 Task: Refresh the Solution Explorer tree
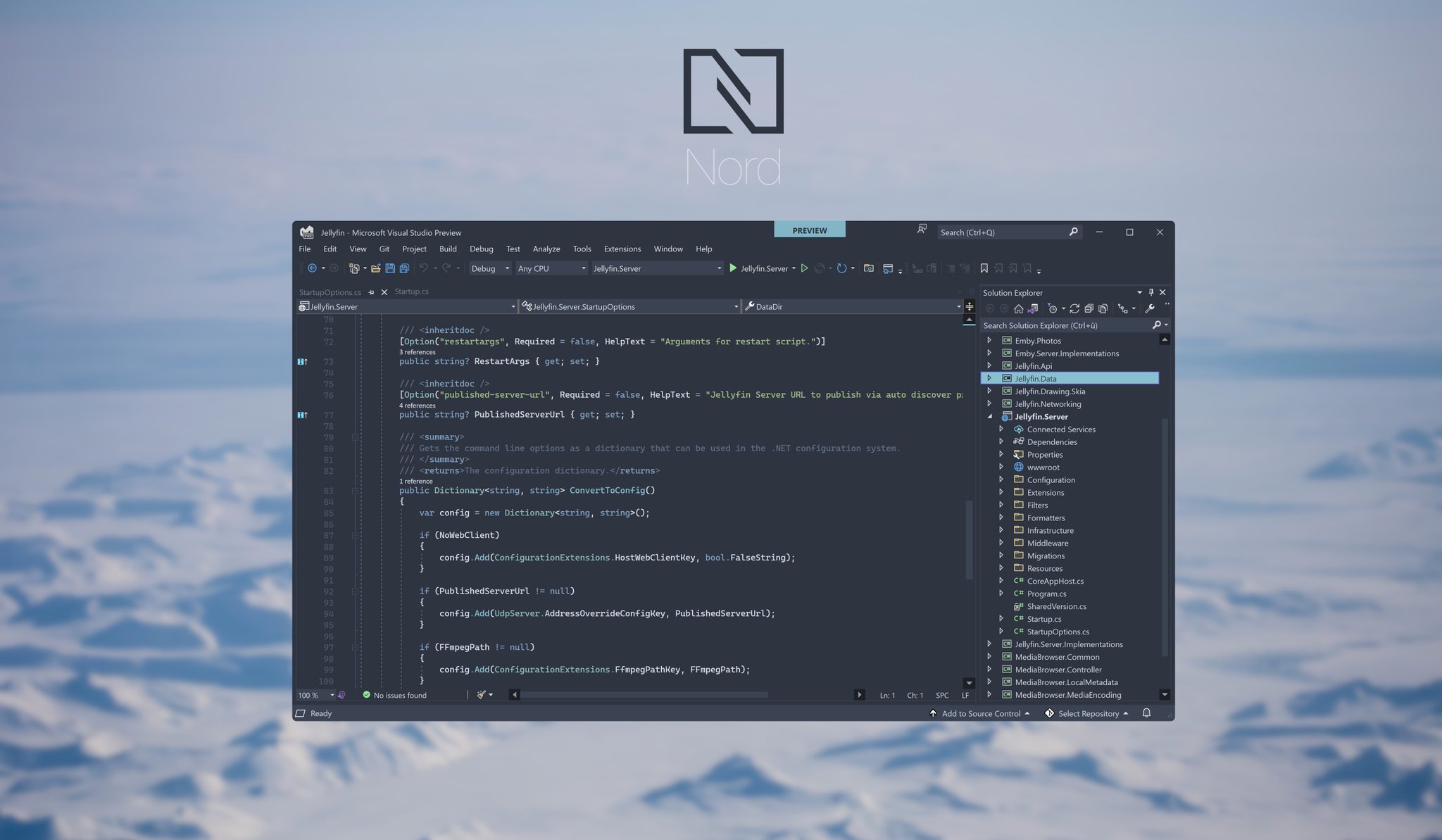(1075, 308)
